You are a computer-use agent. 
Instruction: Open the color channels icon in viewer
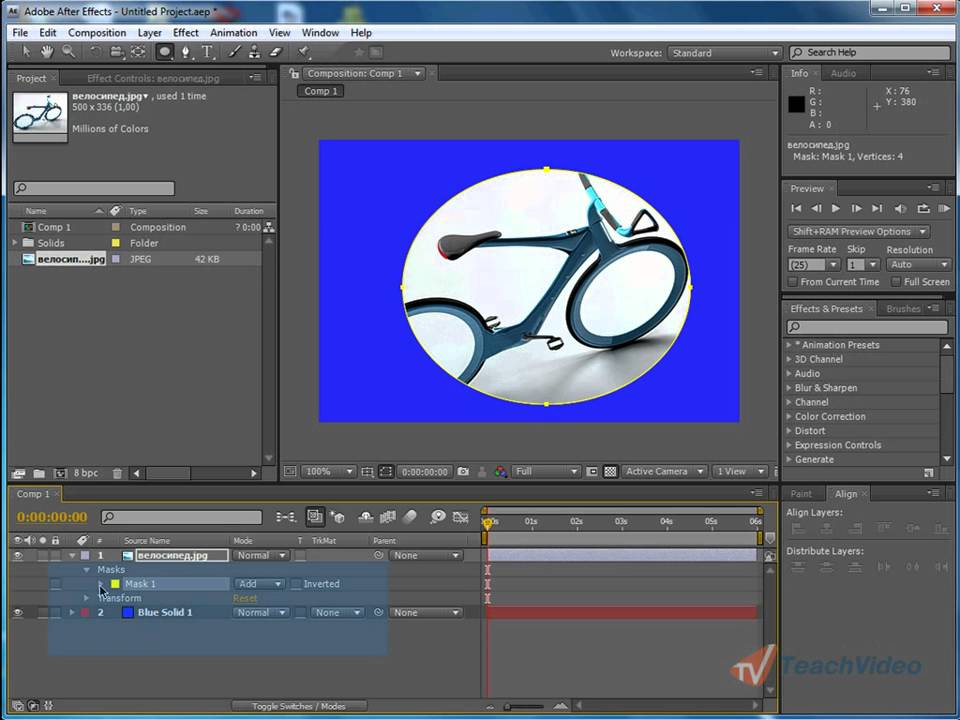click(501, 471)
